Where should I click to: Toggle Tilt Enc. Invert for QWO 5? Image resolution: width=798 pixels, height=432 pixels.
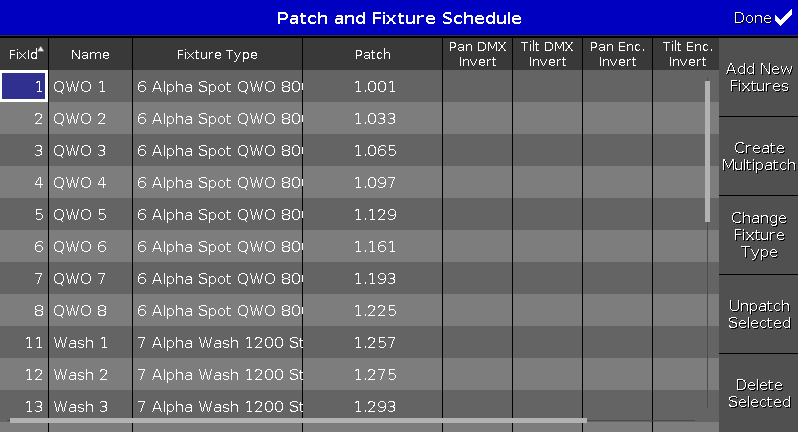(x=685, y=215)
